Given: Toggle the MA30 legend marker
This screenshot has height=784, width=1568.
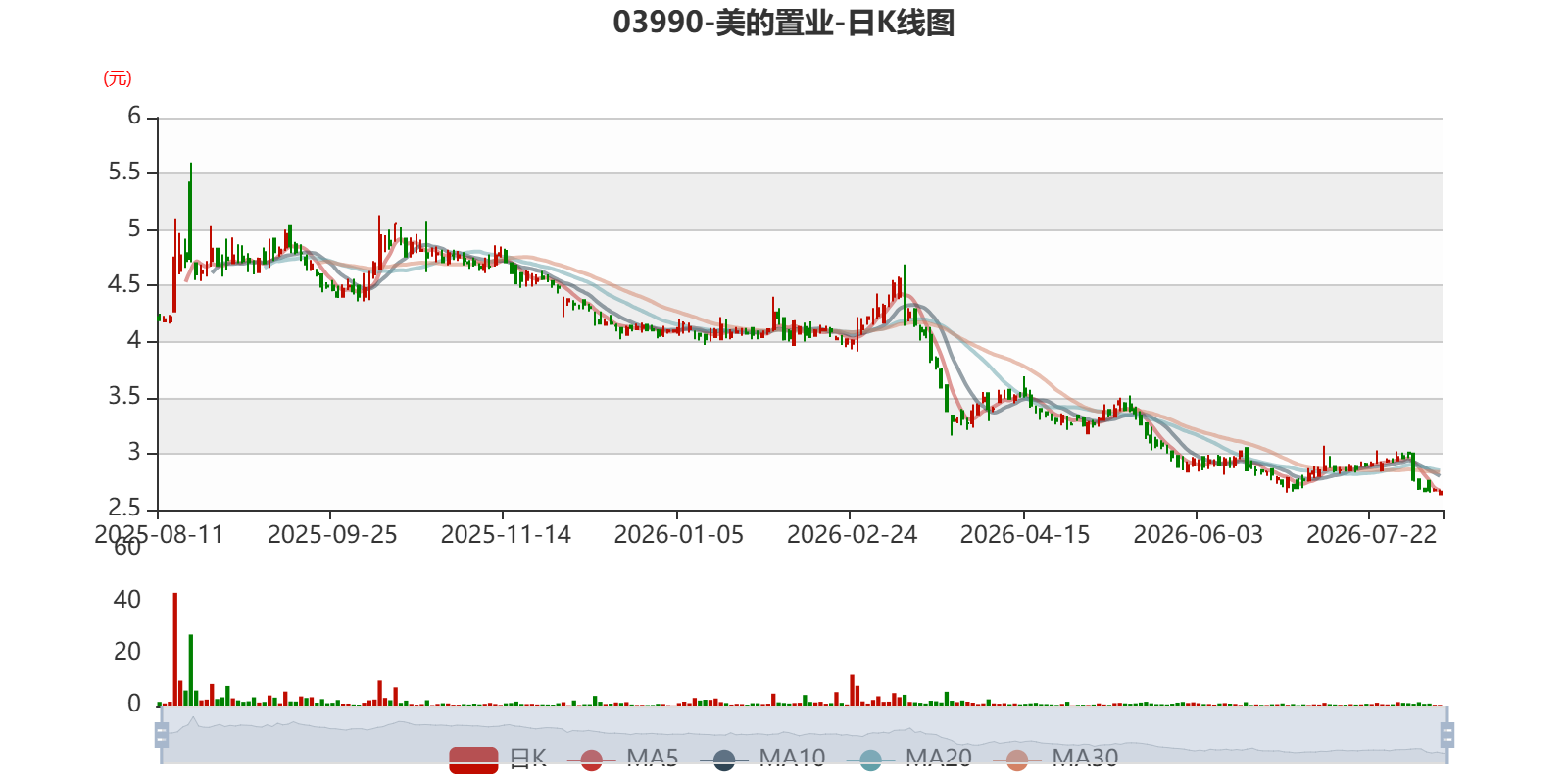Looking at the screenshot, I should 1017,759.
